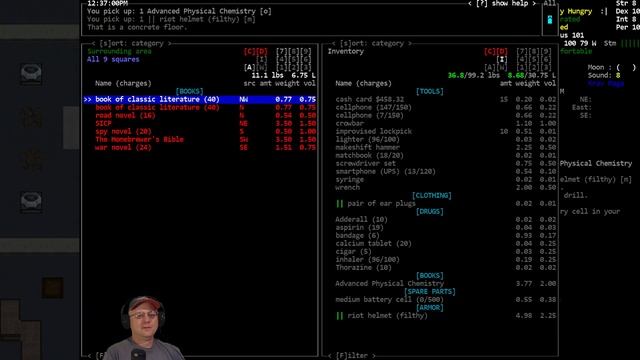Viewport: 640px width, 360px height.
Task: Click the All 9 squares label
Action: pos(113,60)
